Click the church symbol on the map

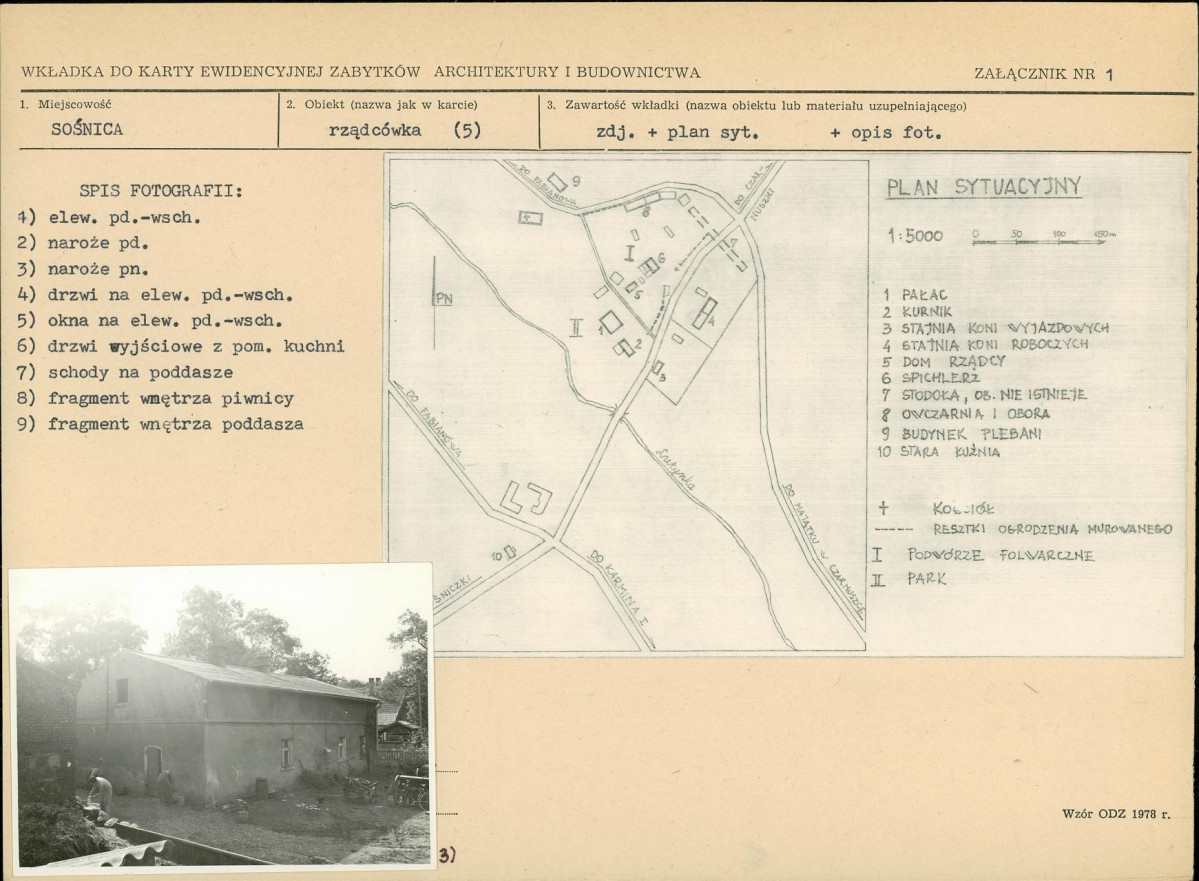(530, 218)
